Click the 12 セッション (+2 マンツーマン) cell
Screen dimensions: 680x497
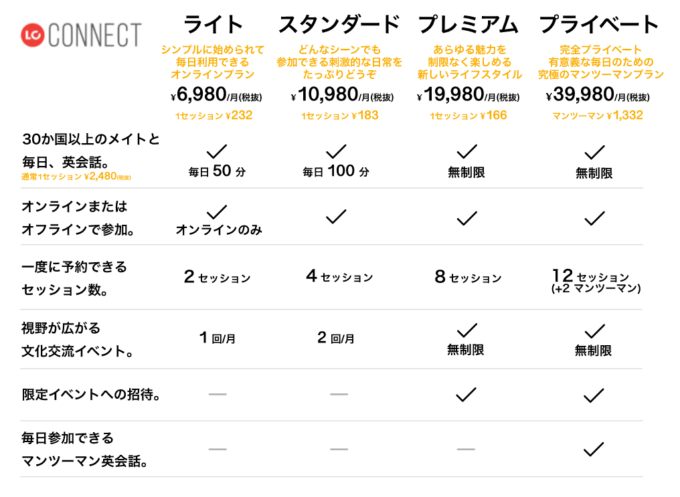595,281
